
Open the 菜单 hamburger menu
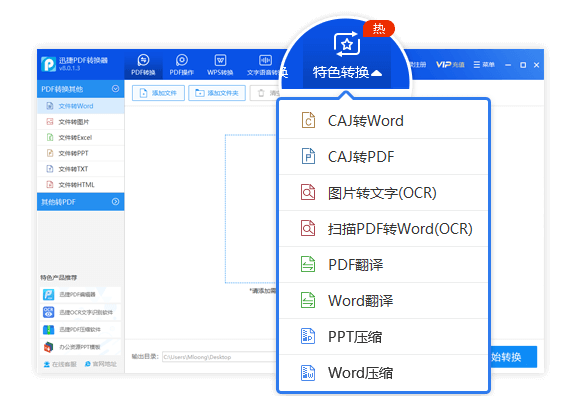pyautogui.click(x=484, y=65)
